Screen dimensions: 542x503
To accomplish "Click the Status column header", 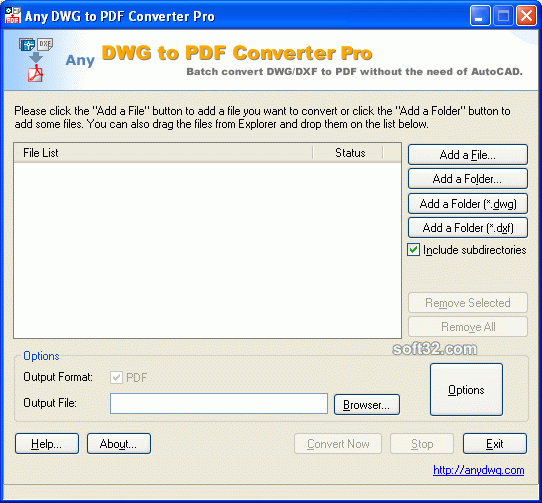I will click(x=348, y=153).
